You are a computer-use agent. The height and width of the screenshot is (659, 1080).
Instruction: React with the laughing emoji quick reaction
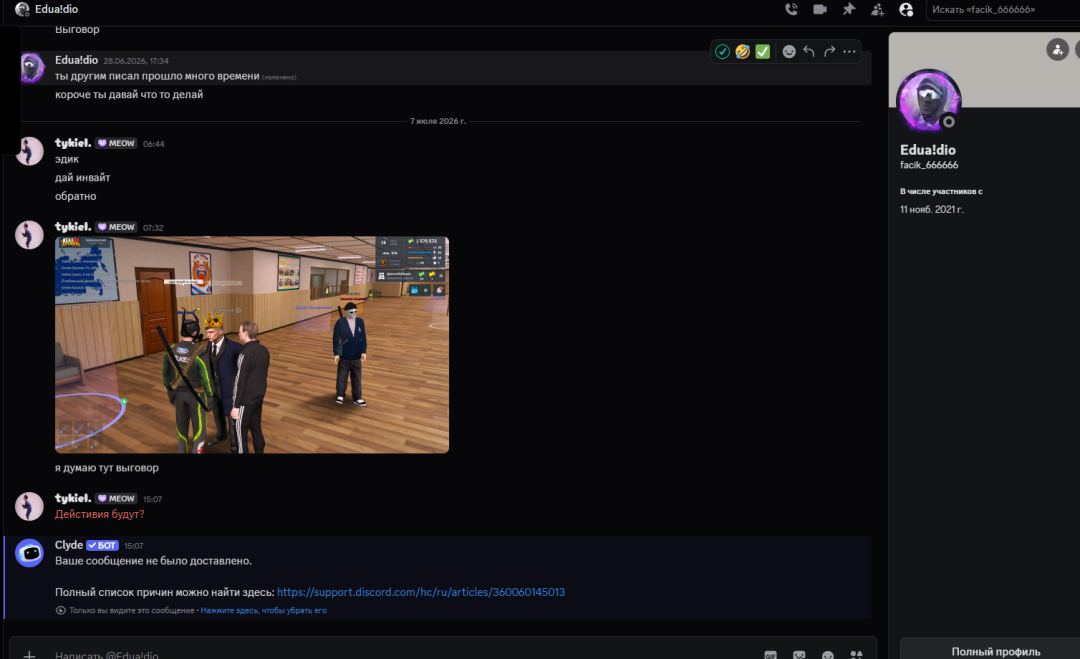pyautogui.click(x=742, y=52)
